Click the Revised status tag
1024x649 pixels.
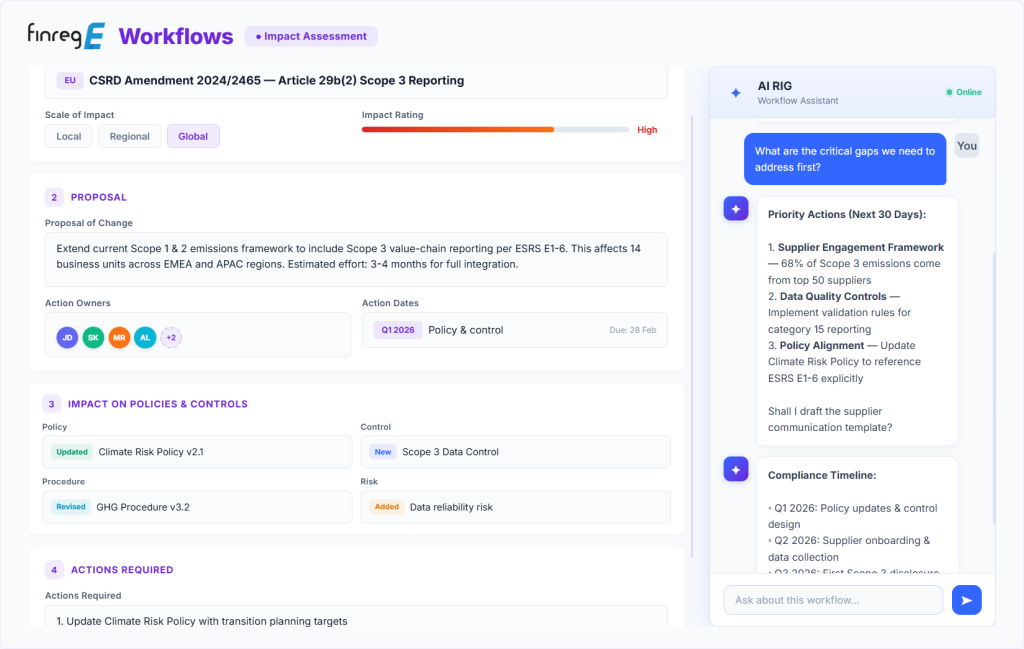click(x=71, y=507)
